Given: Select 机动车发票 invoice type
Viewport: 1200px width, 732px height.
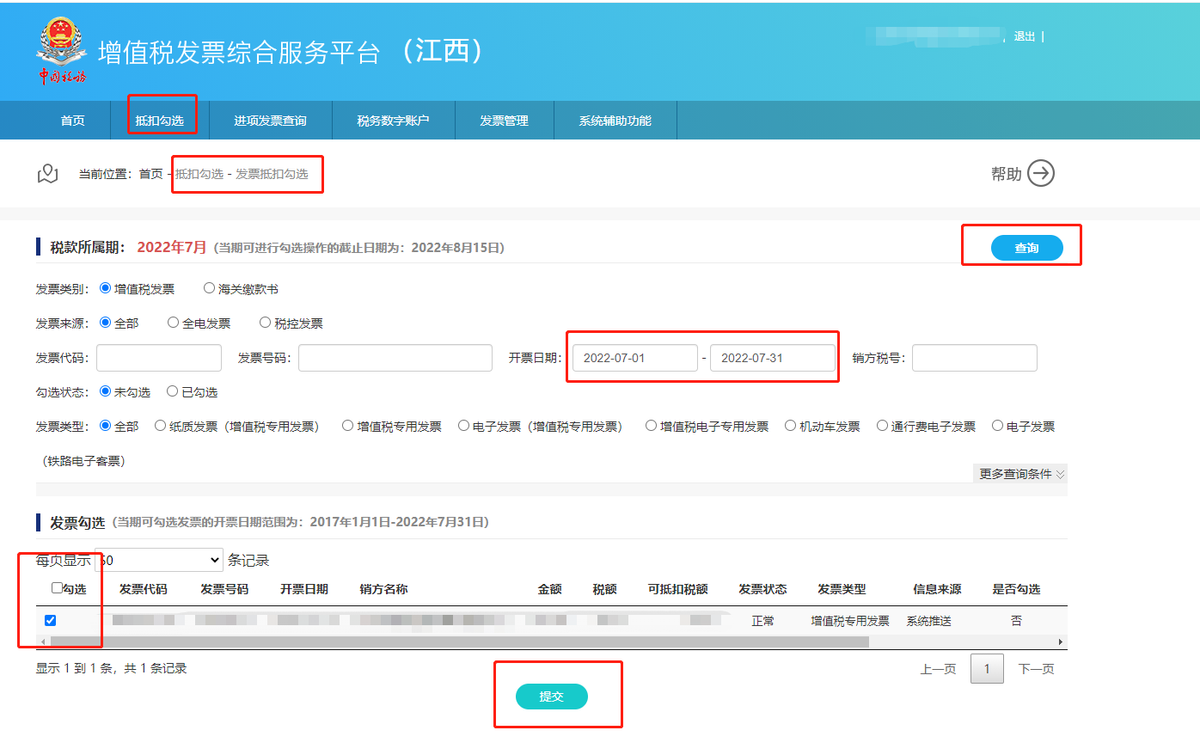Looking at the screenshot, I should 791,426.
